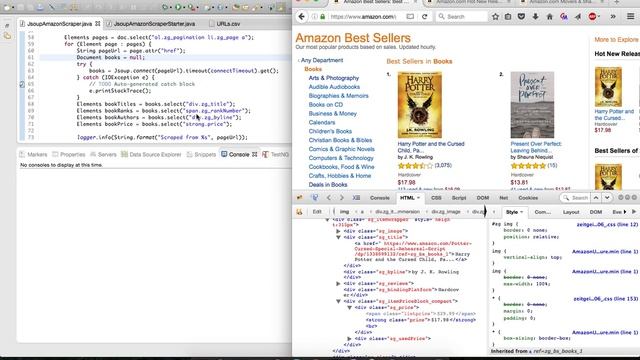This screenshot has width=640, height=360.
Task: Switch to Eclipse Servers view
Action: point(103,154)
